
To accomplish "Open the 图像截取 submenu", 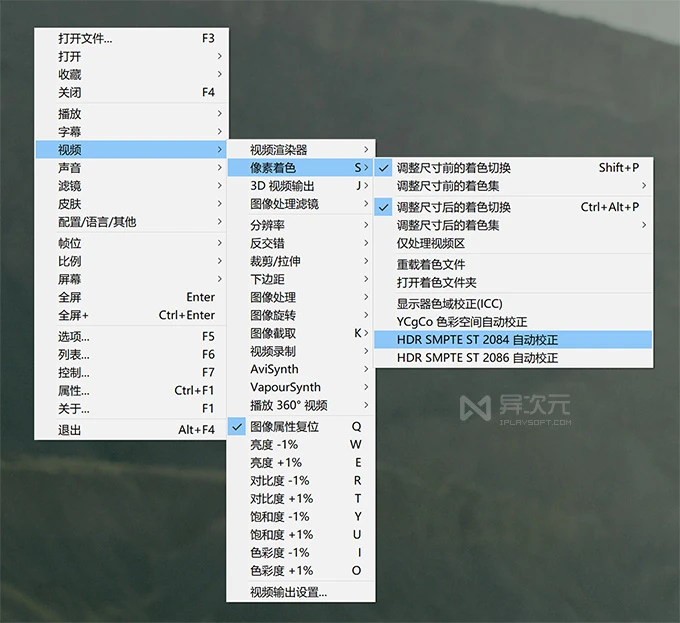I will click(x=301, y=333).
